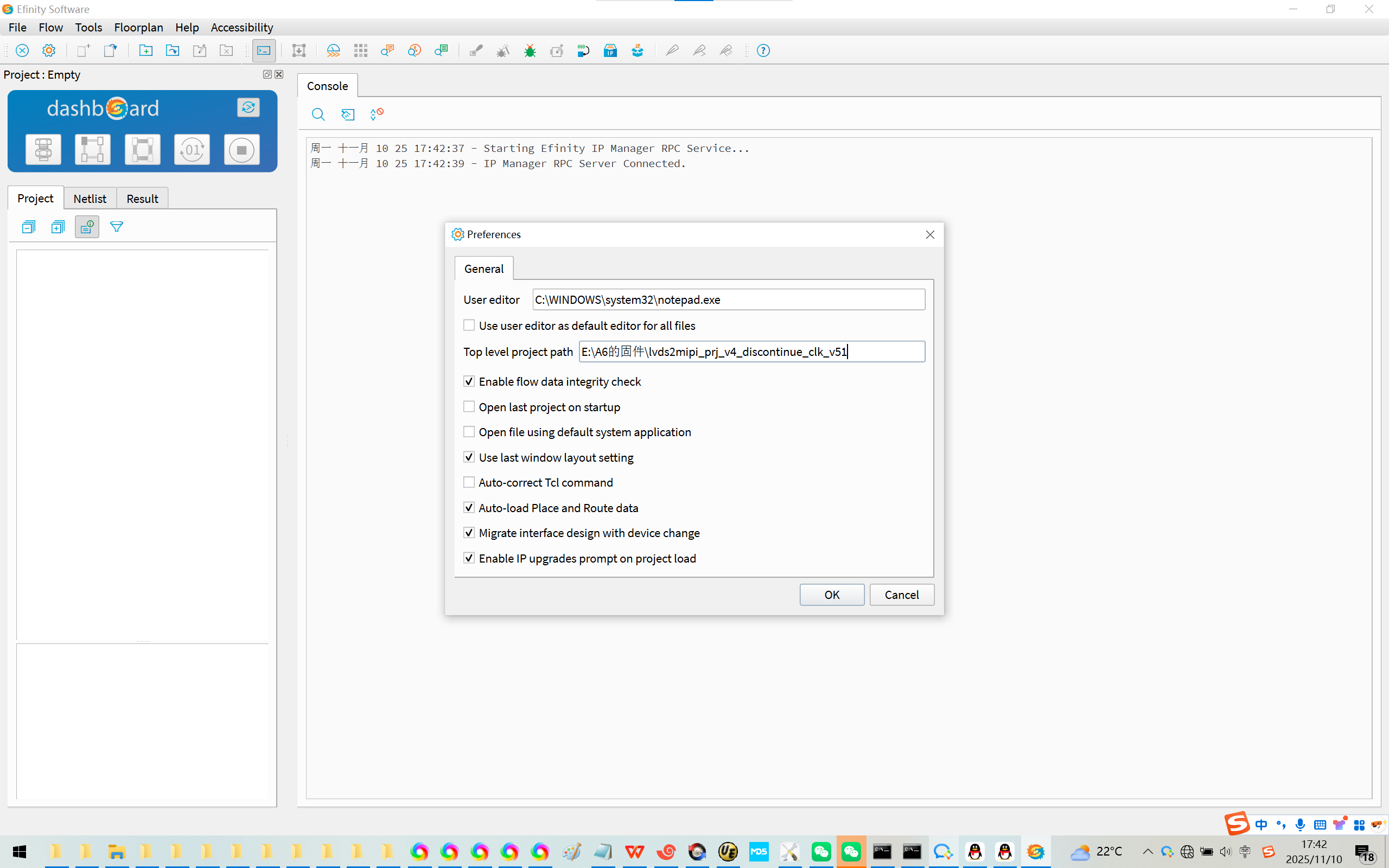The image size is (1389, 868).
Task: Click the dashboard synthesis icon
Action: click(43, 150)
